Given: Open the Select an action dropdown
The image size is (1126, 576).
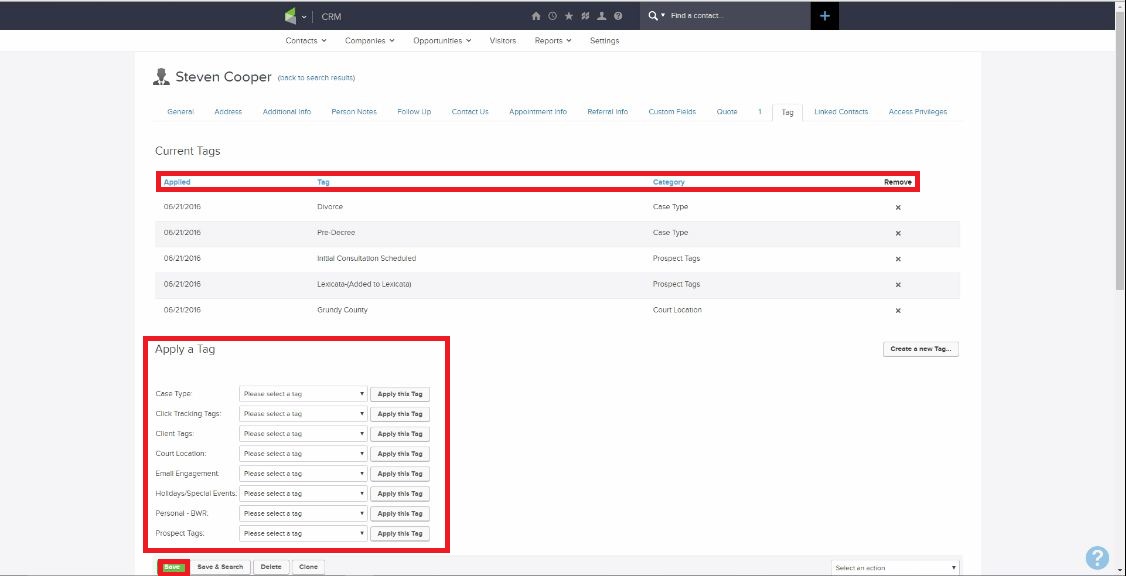Looking at the screenshot, I should click(x=895, y=567).
